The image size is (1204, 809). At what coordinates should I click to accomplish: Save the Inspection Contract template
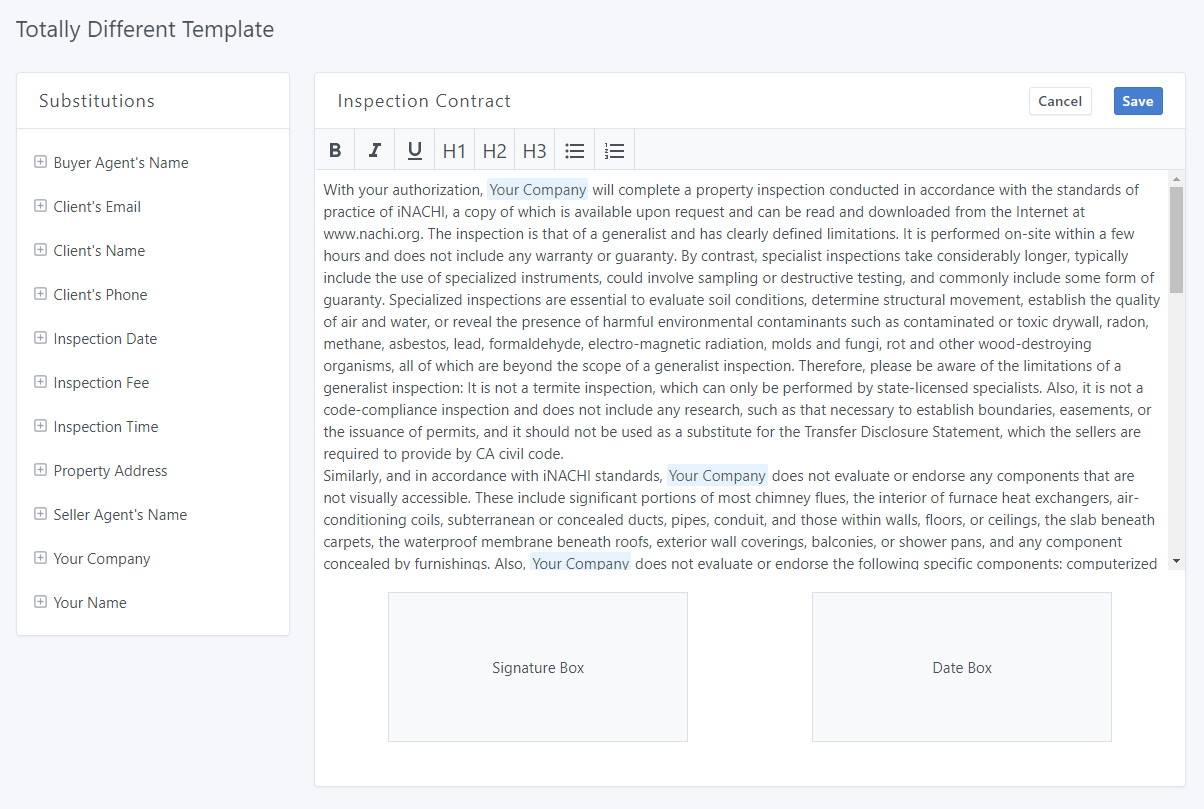[1138, 101]
